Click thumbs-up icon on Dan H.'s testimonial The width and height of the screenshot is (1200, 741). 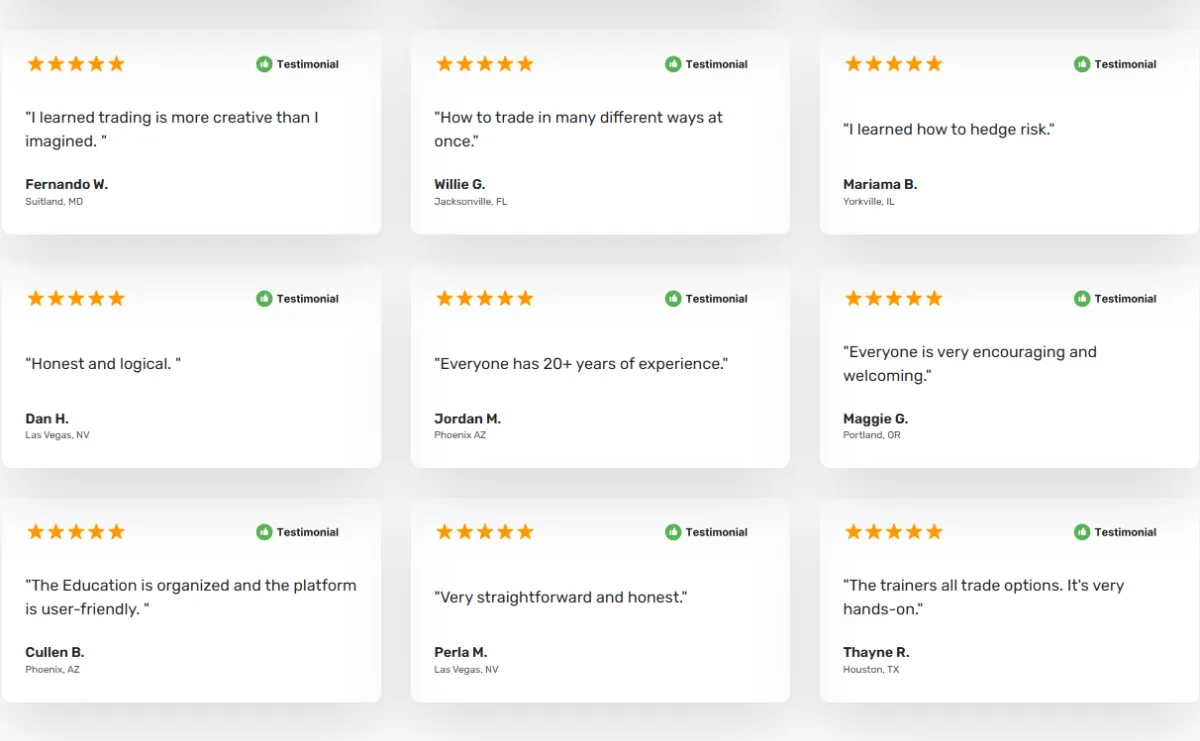point(264,298)
